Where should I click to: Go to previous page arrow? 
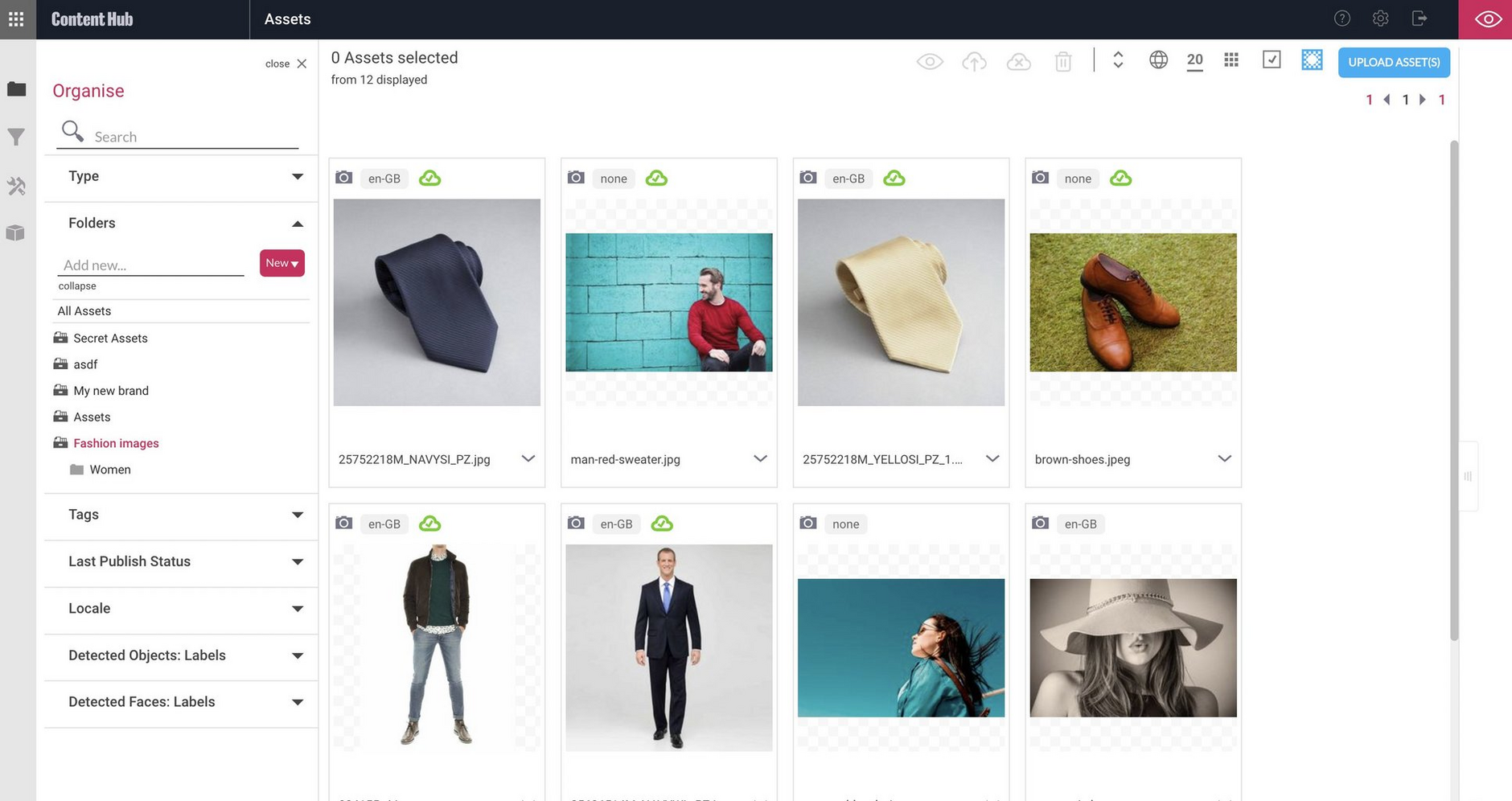pyautogui.click(x=1387, y=100)
